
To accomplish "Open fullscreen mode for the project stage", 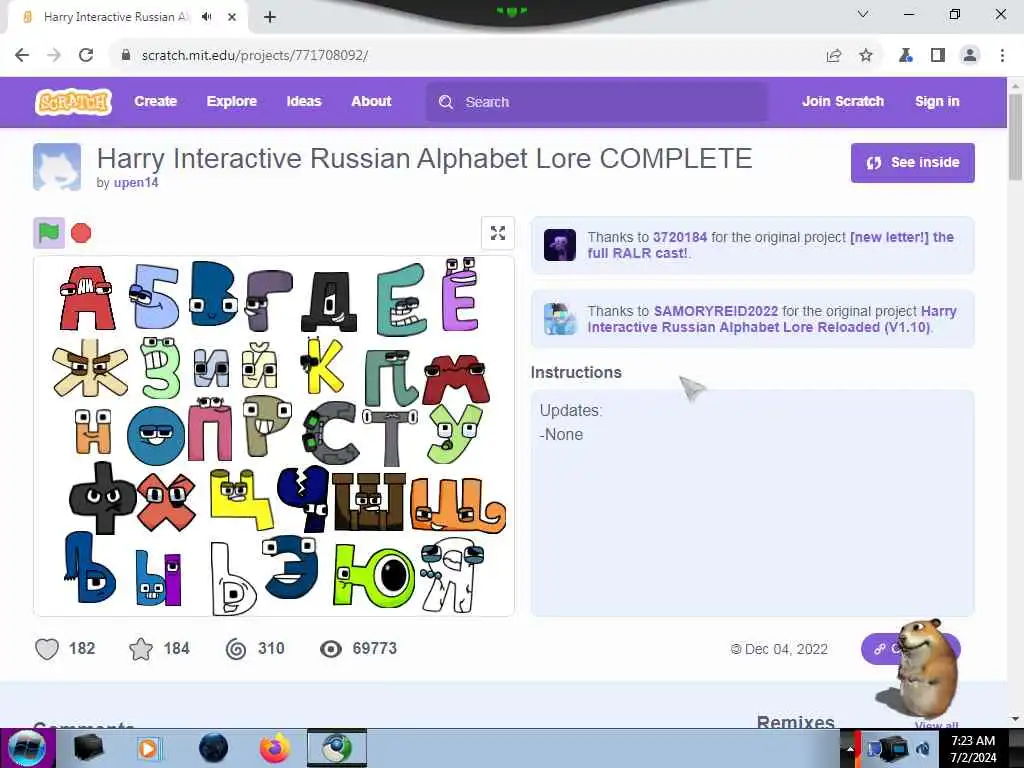I will [498, 233].
